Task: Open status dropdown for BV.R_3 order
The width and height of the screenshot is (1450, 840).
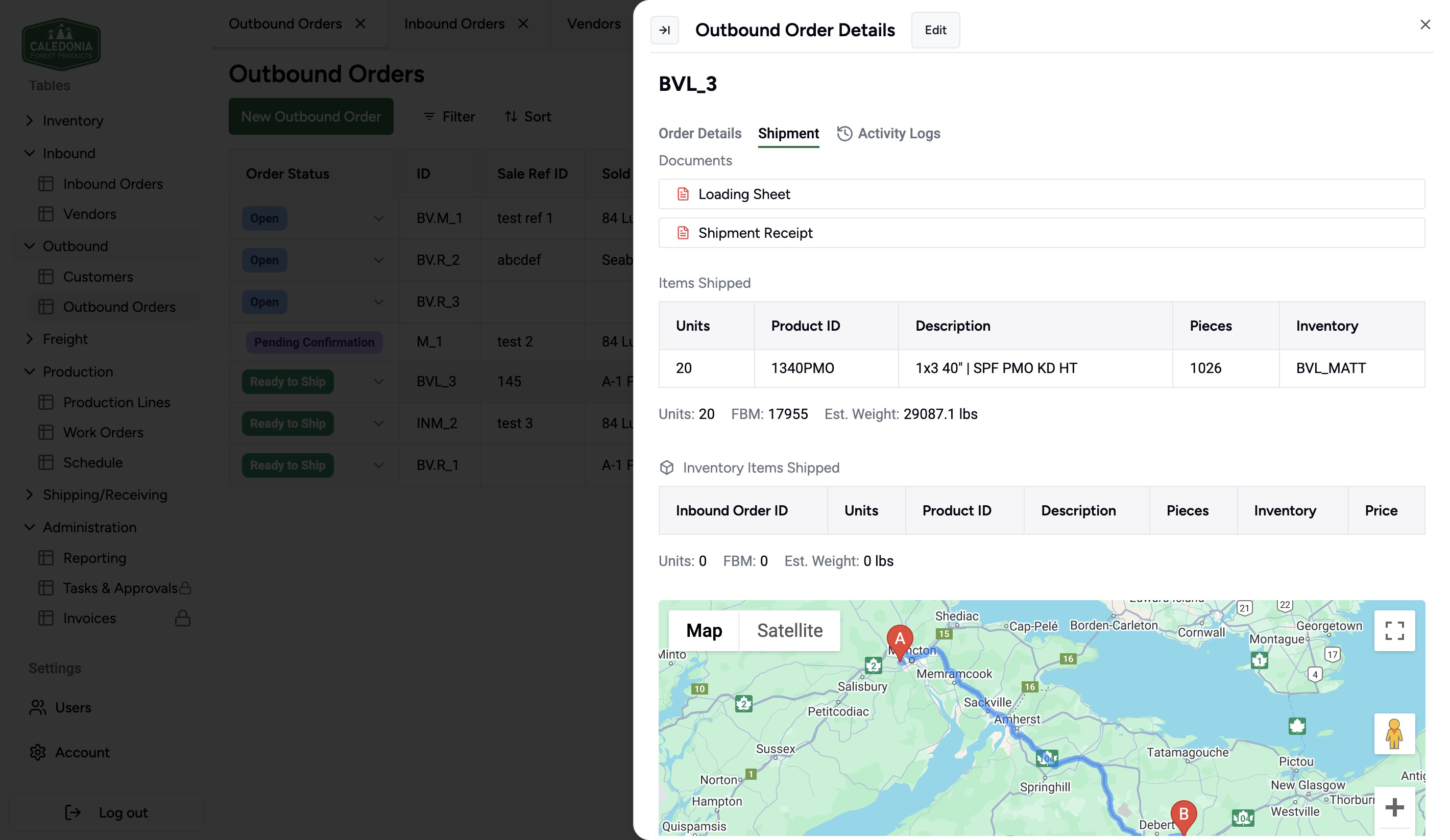Action: point(378,302)
